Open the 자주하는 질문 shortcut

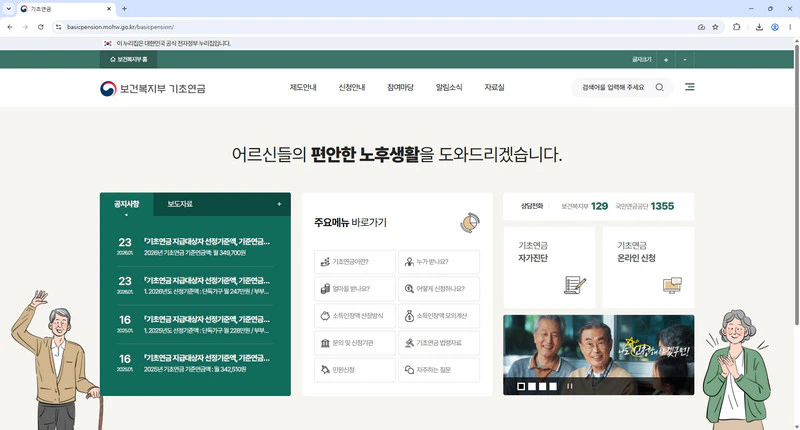coord(439,370)
